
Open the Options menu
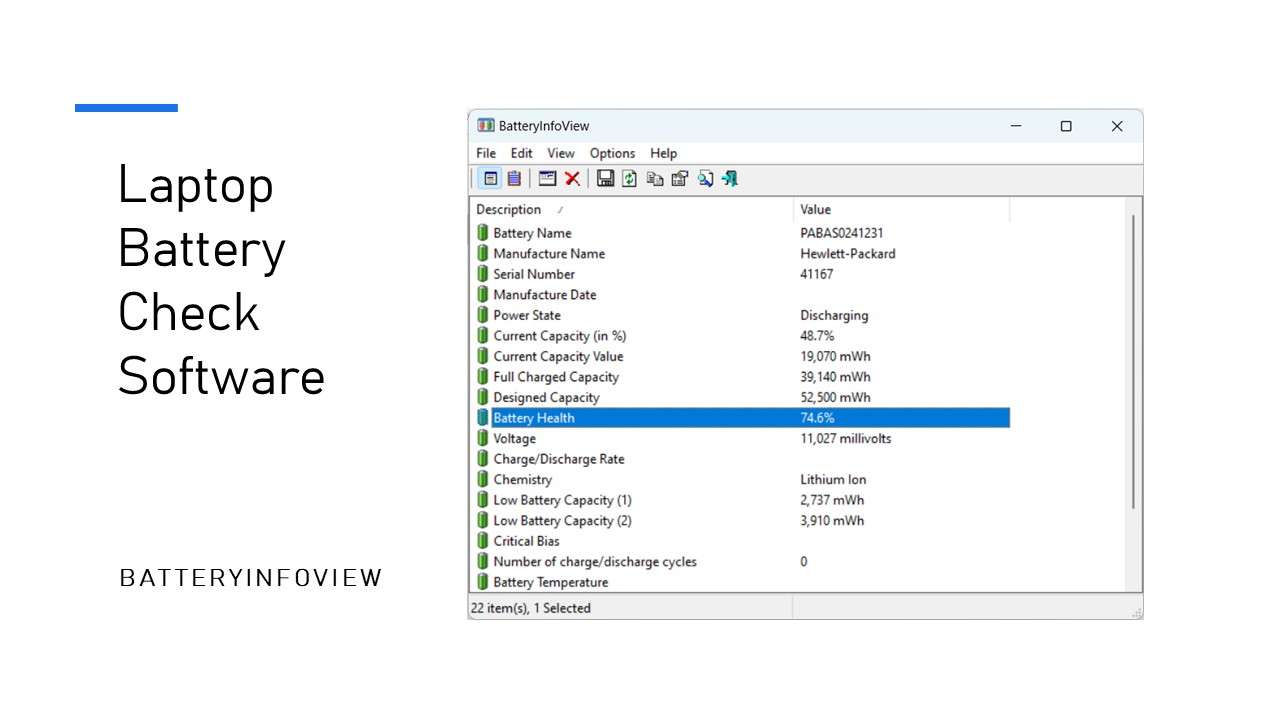[612, 153]
